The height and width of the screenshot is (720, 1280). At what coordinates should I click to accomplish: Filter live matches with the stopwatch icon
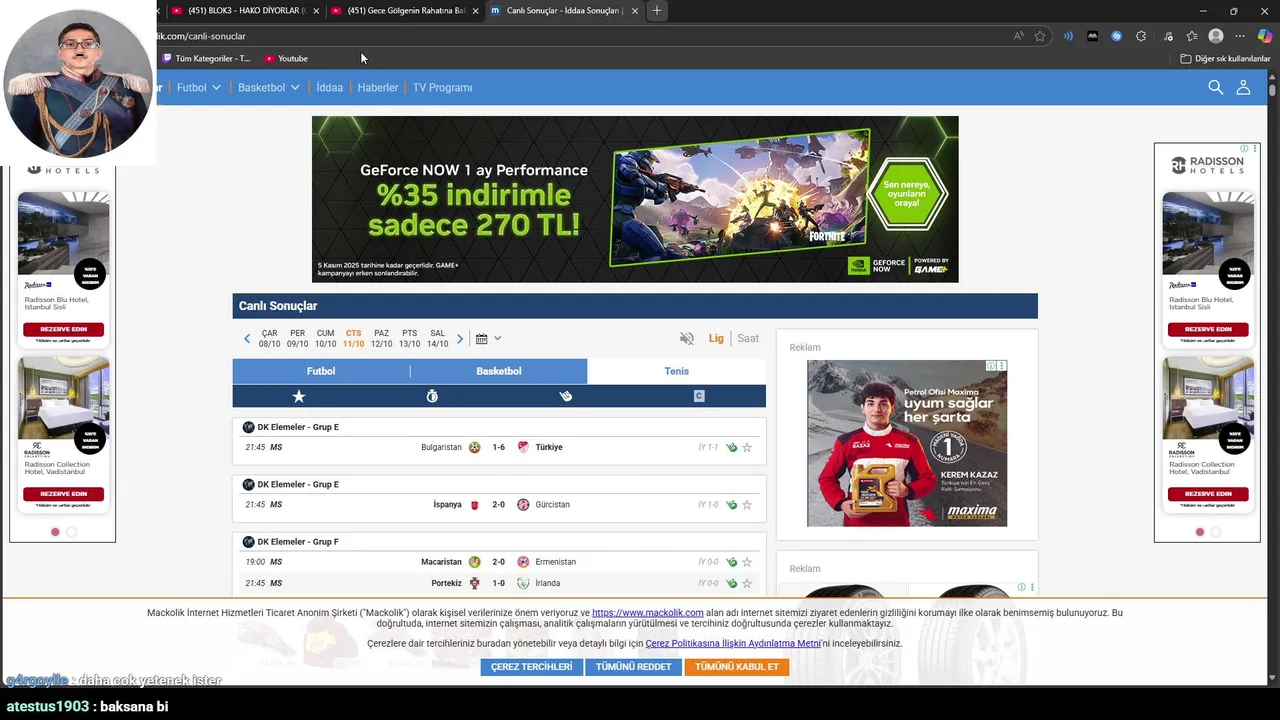(x=432, y=396)
